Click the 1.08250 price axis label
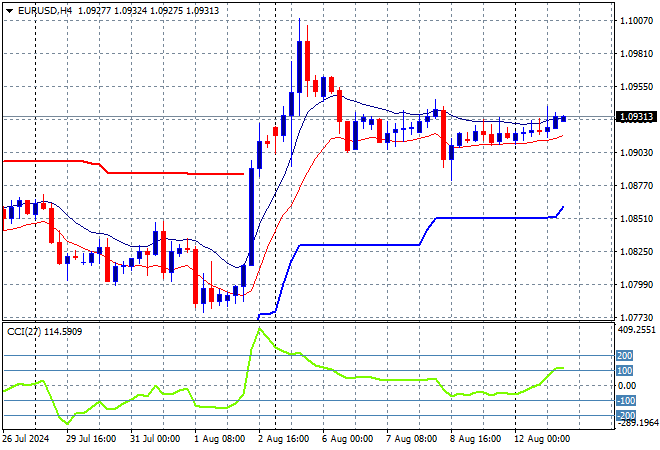Screen dimensions: 660x450 [x=637, y=251]
